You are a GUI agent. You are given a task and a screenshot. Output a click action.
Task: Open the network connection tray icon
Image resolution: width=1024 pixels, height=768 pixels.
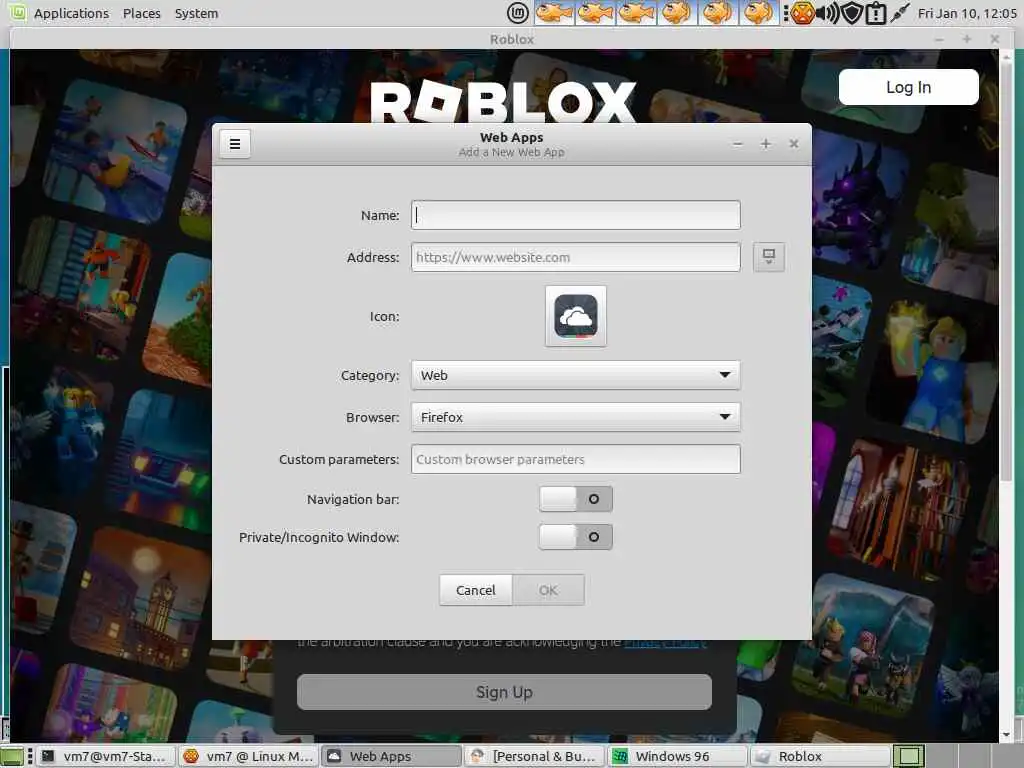coord(899,13)
